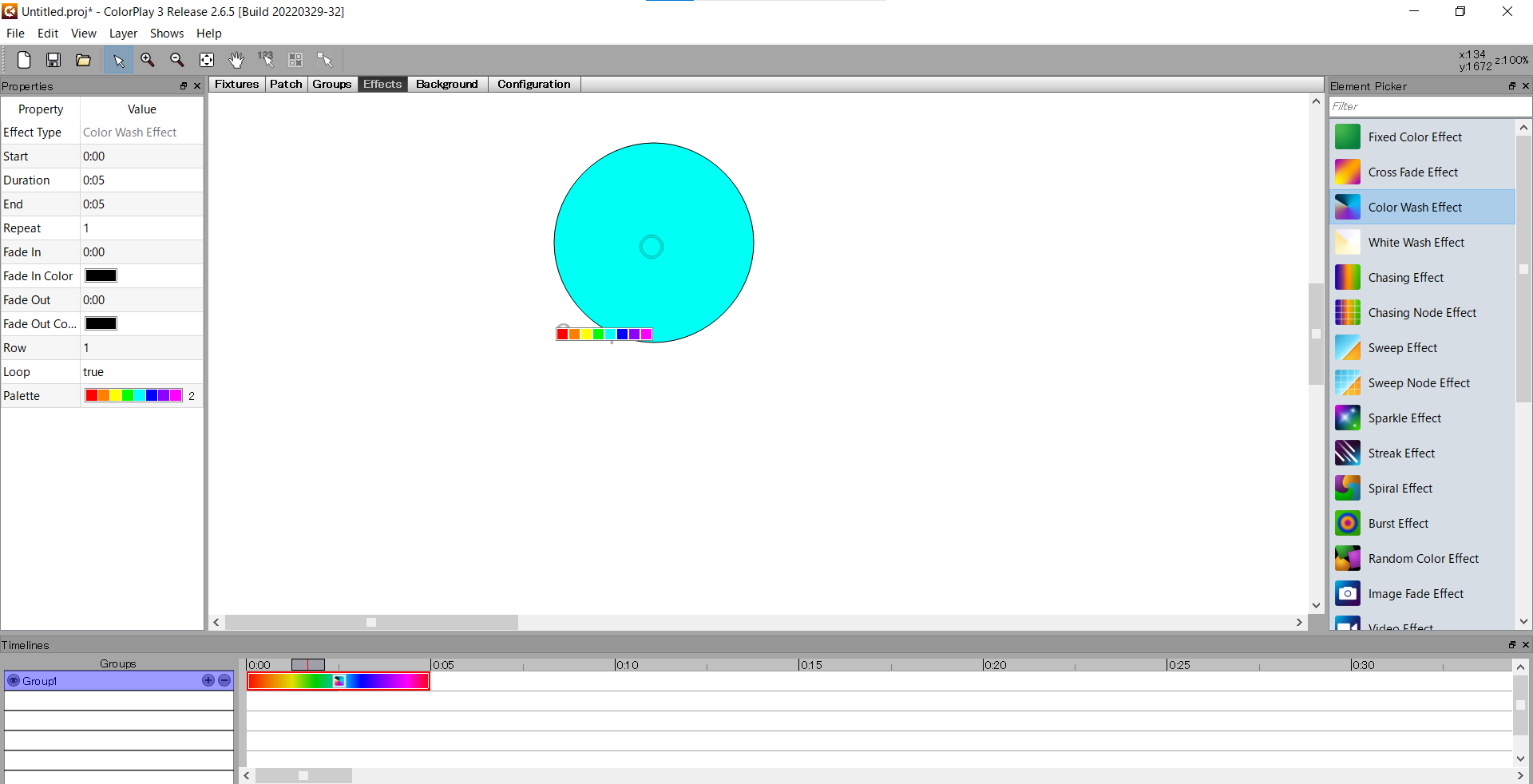Collapse Group1 with the minus button
The width and height of the screenshot is (1533, 784).
[x=224, y=681]
